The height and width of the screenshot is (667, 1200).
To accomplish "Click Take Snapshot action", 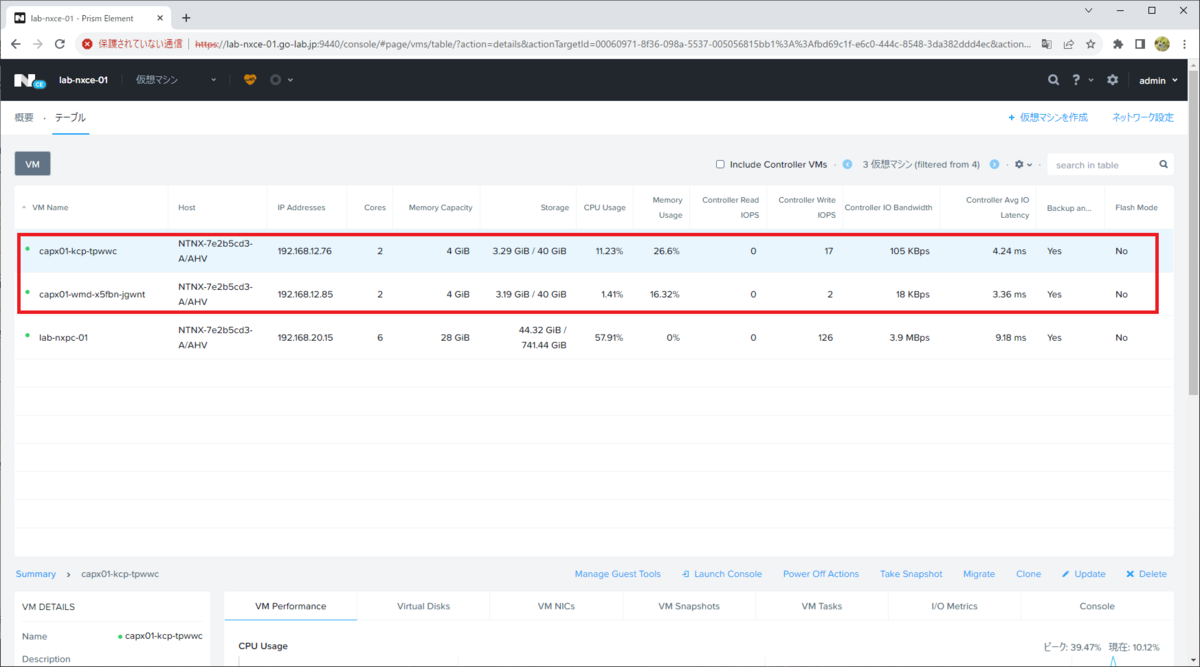I will pos(911,574).
